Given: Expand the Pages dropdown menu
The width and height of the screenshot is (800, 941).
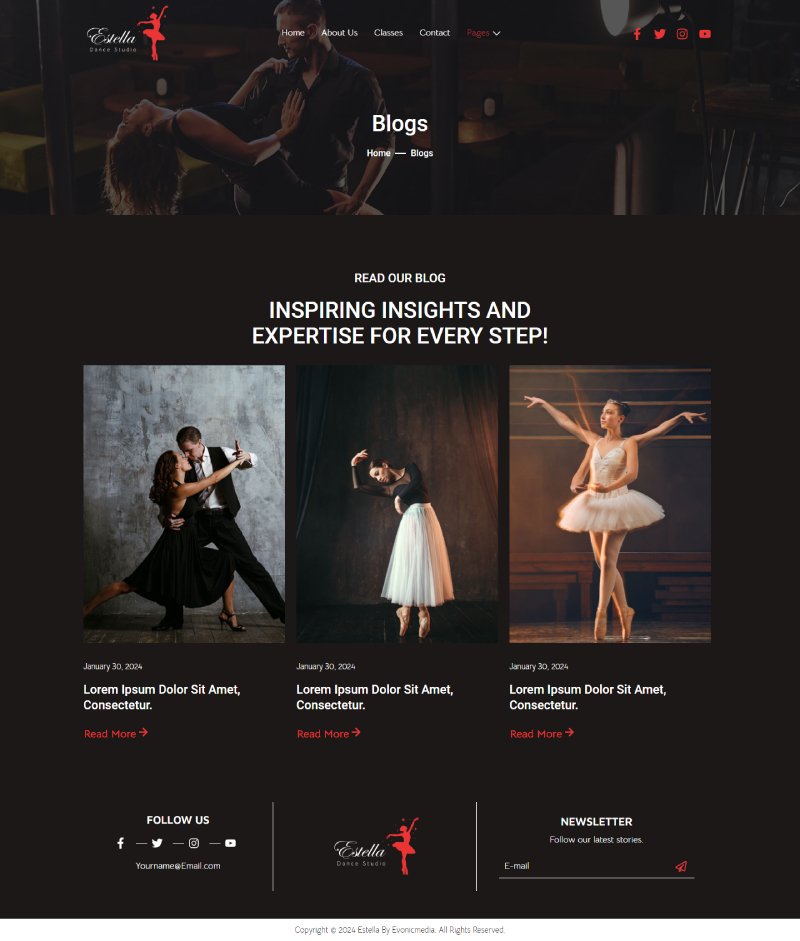Looking at the screenshot, I should (x=483, y=33).
